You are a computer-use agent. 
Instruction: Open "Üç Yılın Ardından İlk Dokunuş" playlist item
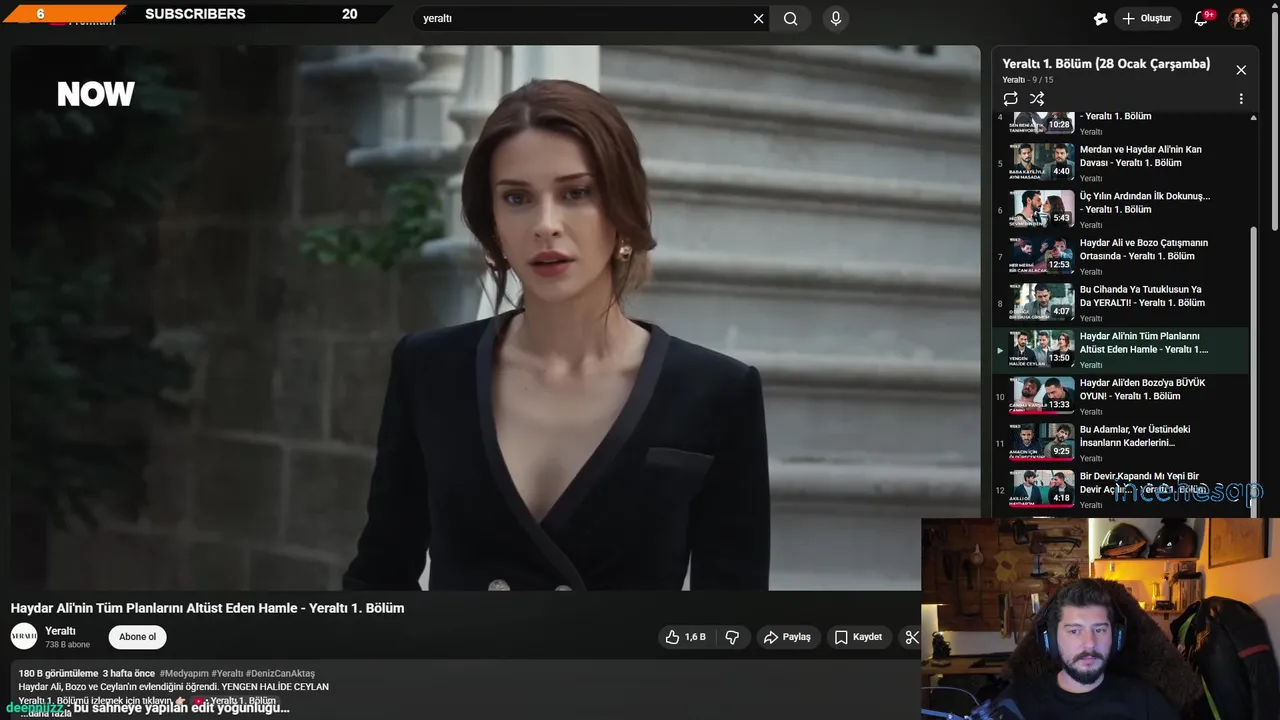pyautogui.click(x=1145, y=203)
